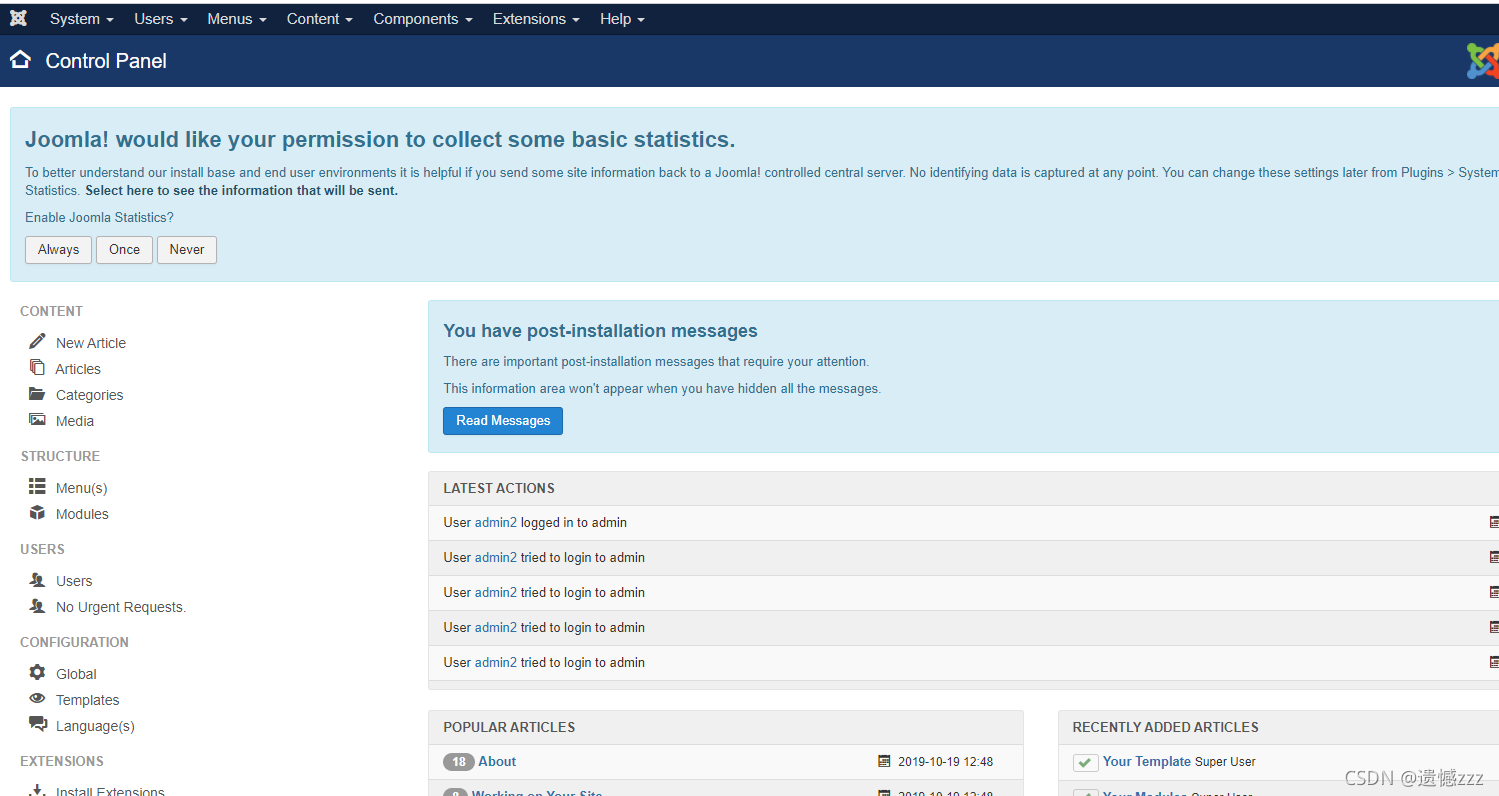The width and height of the screenshot is (1499, 796).
Task: Open the Extensions dropdown menu
Action: [536, 19]
